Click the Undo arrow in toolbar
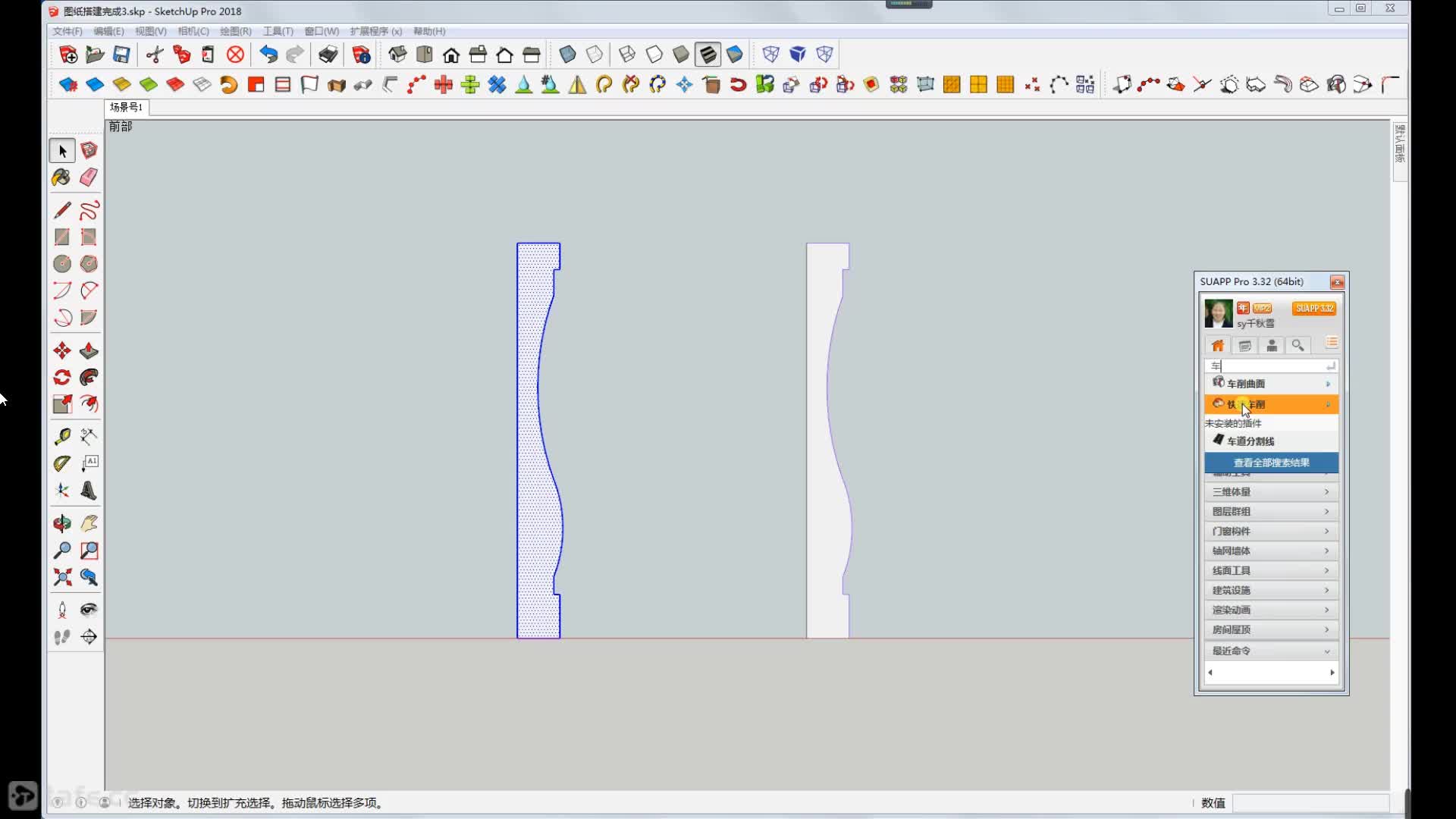This screenshot has width=1456, height=819. tap(268, 55)
